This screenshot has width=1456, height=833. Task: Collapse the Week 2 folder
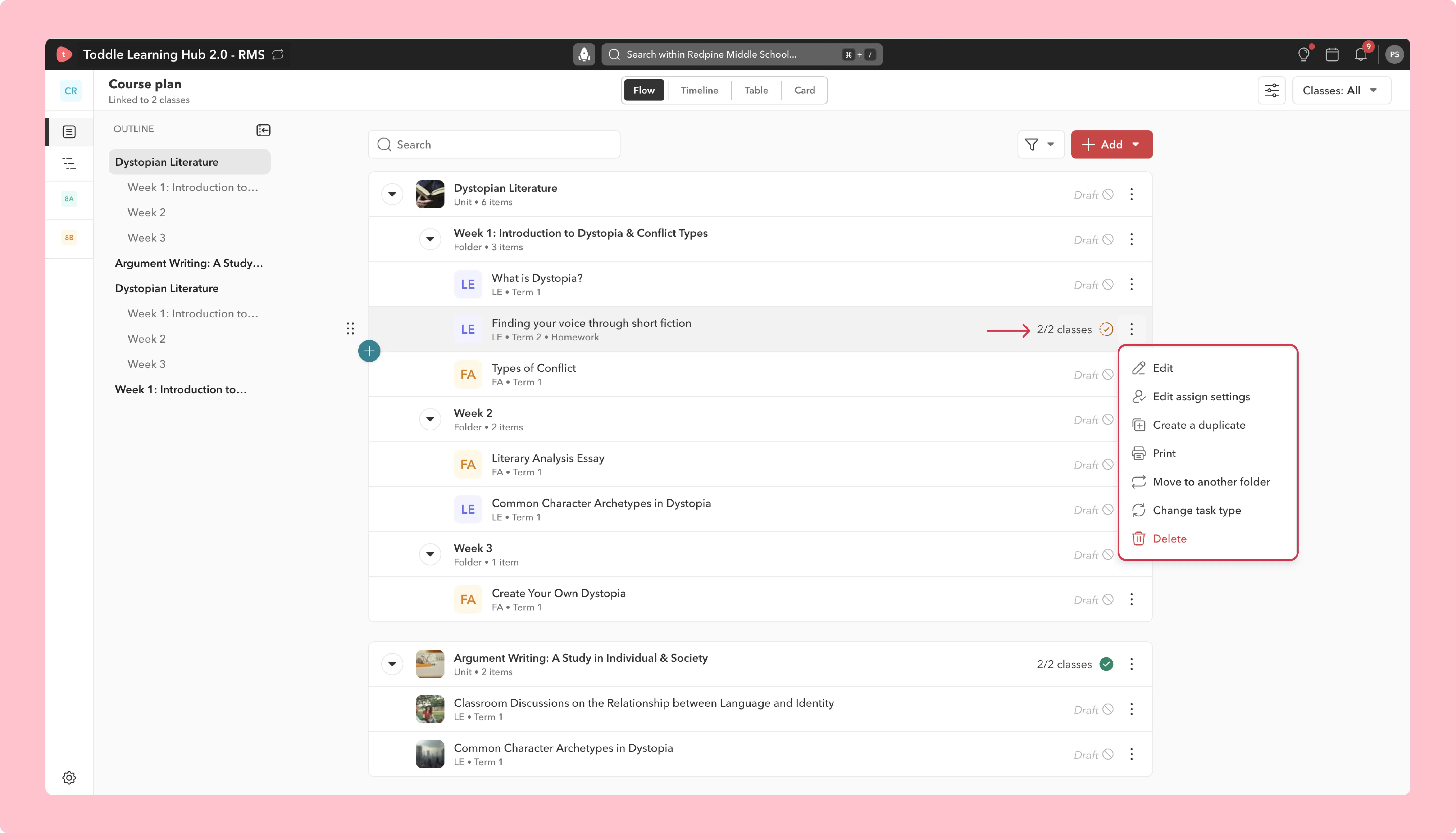[x=430, y=419]
